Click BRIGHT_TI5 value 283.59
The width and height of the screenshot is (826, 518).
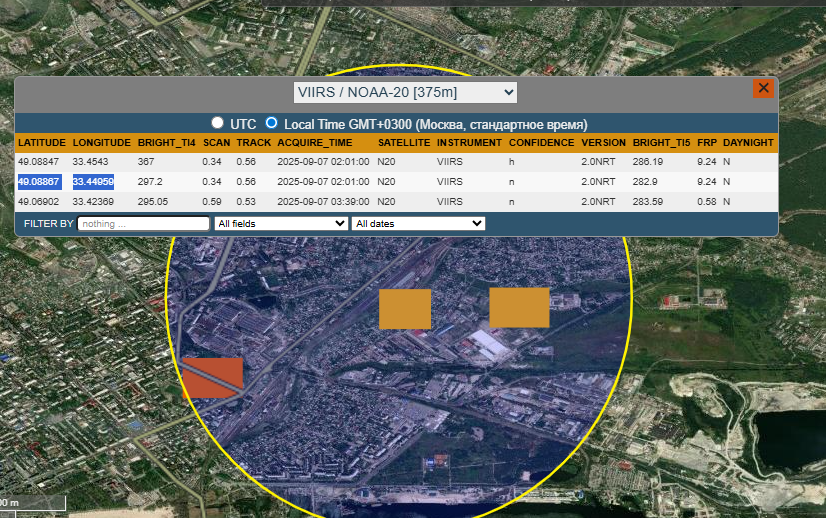click(648, 202)
